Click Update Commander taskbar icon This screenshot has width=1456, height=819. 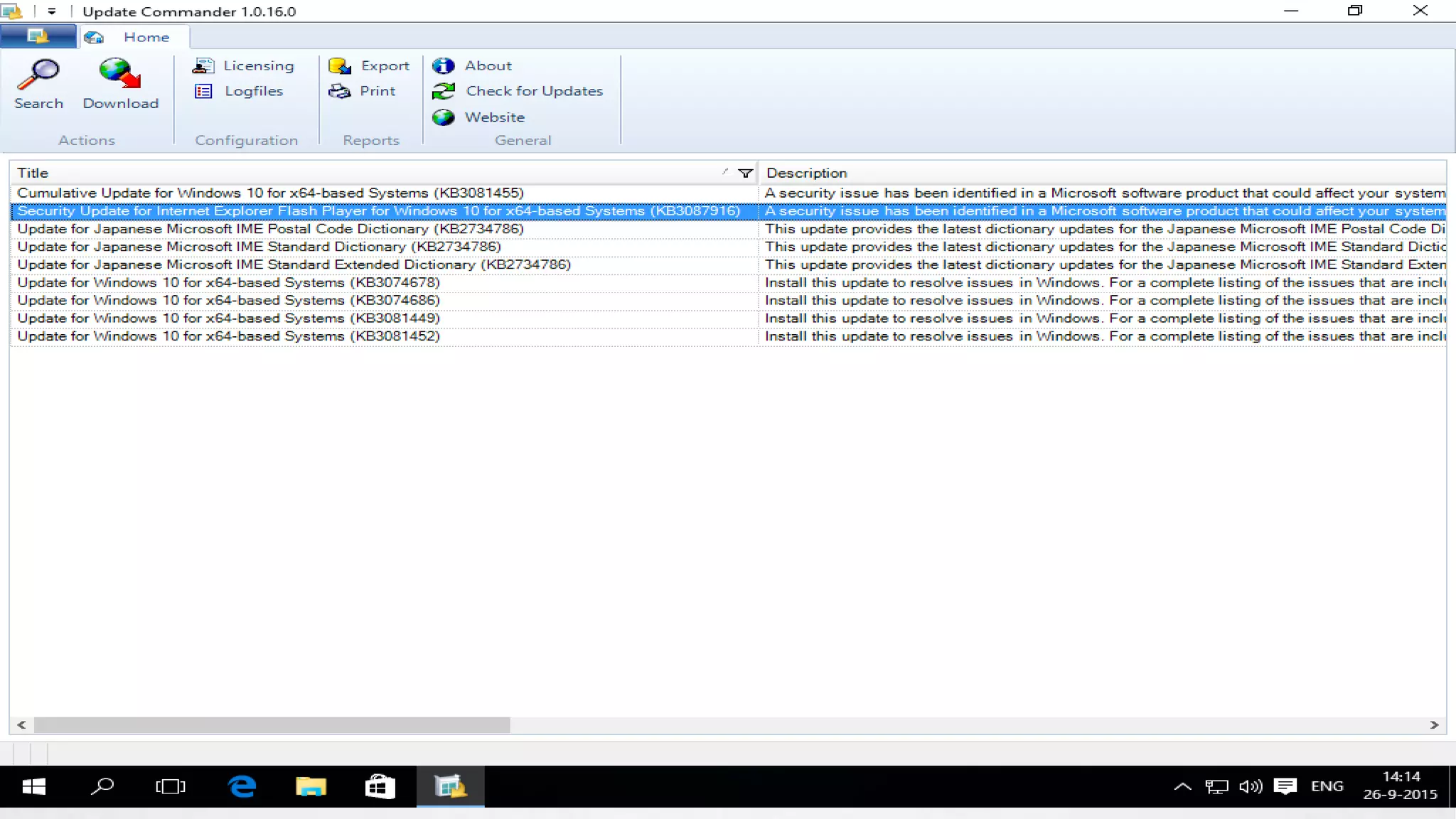[x=450, y=786]
